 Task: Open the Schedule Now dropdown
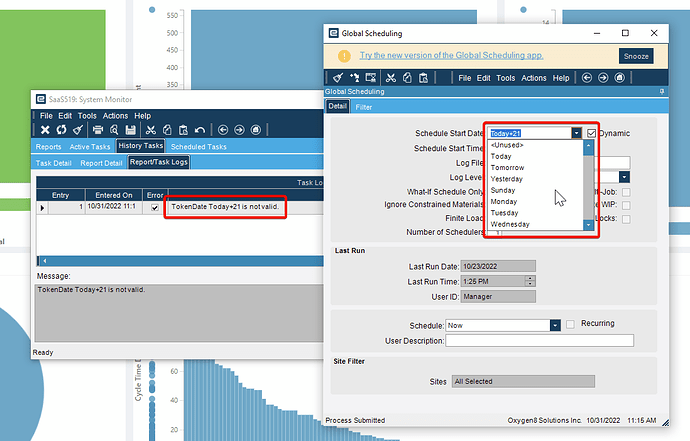tap(555, 325)
